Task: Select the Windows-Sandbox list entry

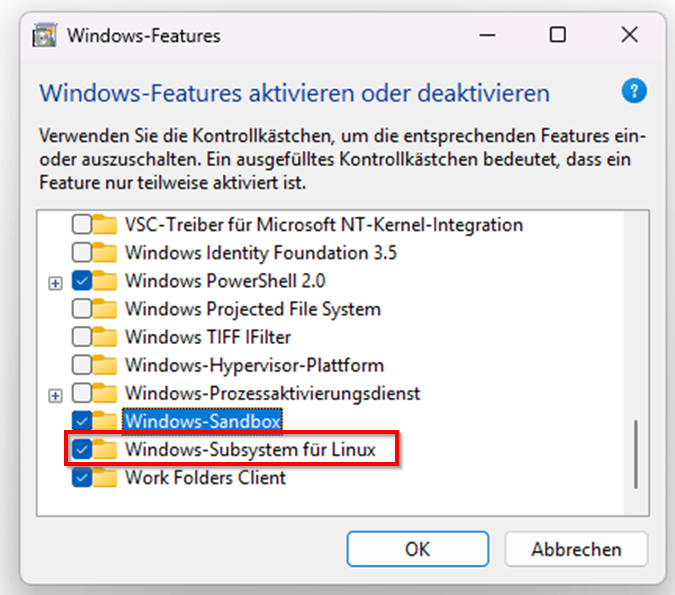Action: (x=202, y=421)
